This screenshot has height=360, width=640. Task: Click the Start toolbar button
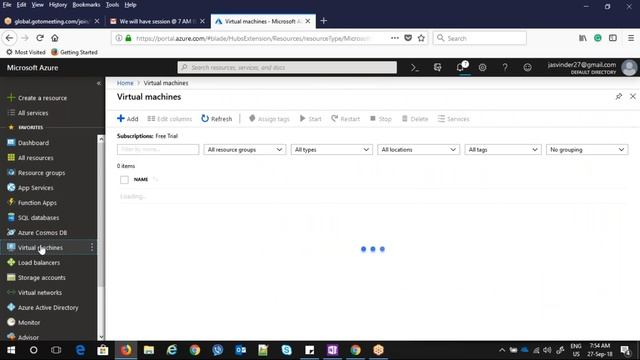pyautogui.click(x=311, y=119)
